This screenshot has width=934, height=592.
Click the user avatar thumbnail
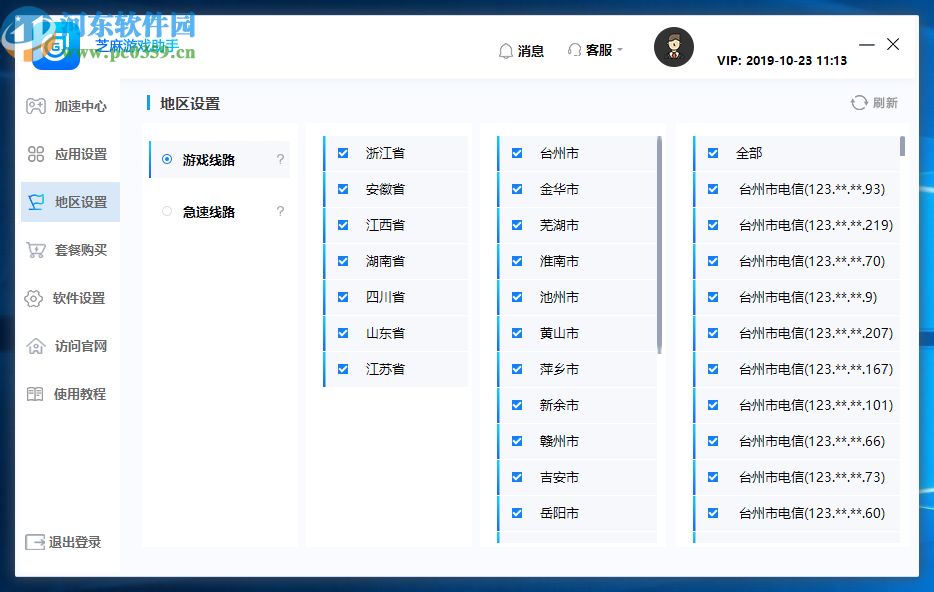(x=673, y=47)
